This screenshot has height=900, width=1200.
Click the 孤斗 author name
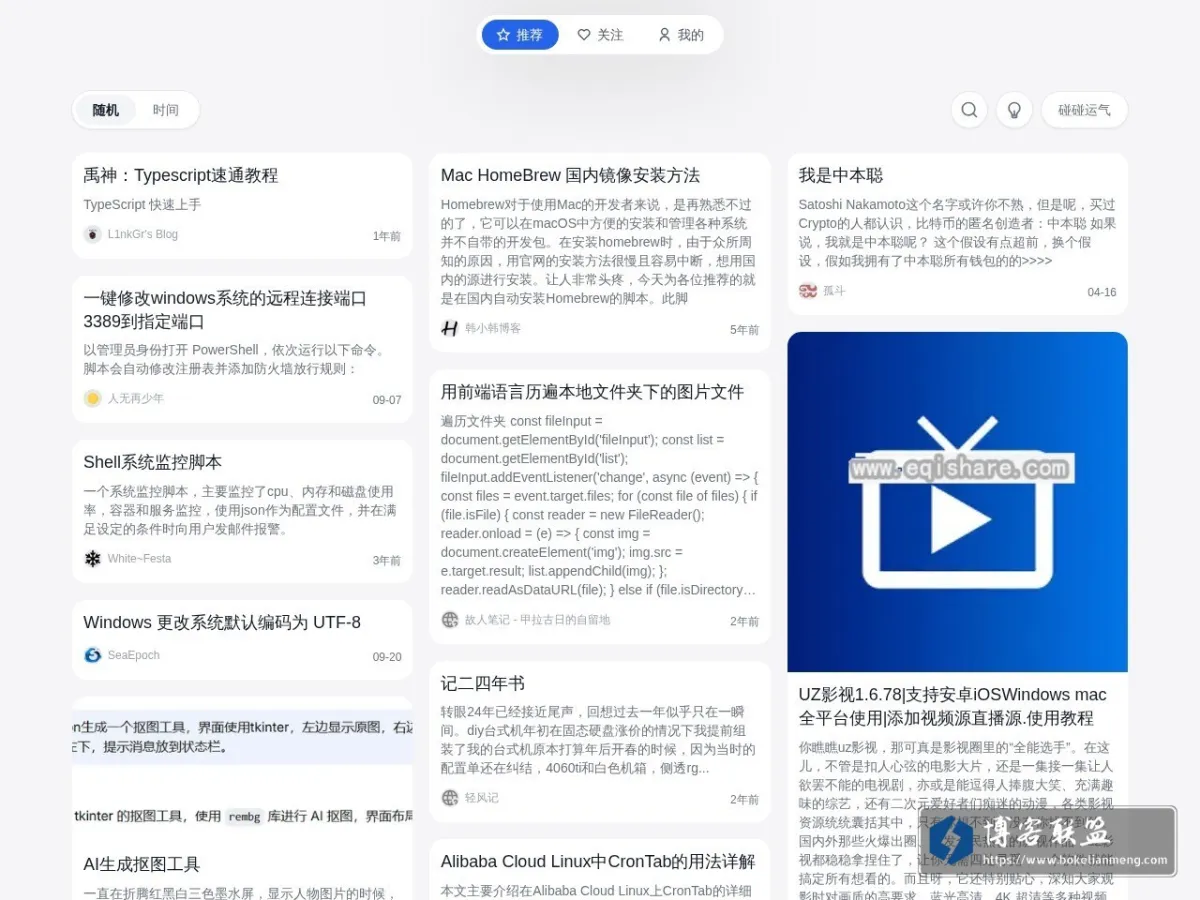point(834,290)
